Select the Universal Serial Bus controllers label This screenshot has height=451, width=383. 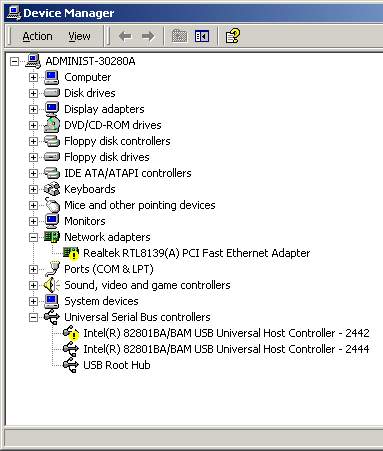click(x=137, y=317)
